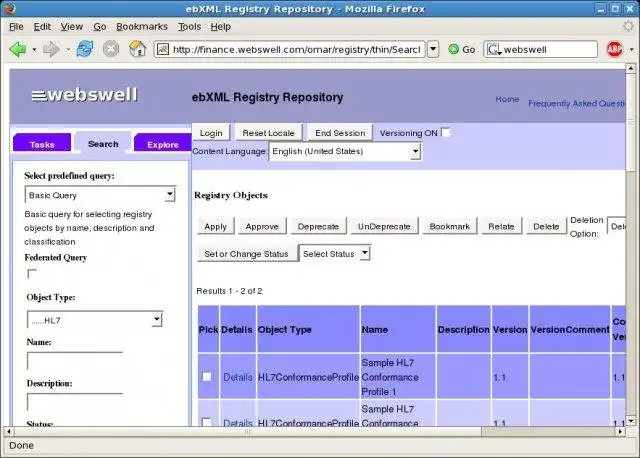Click the Deprecate button
This screenshot has width=640, height=458.
coord(318,227)
